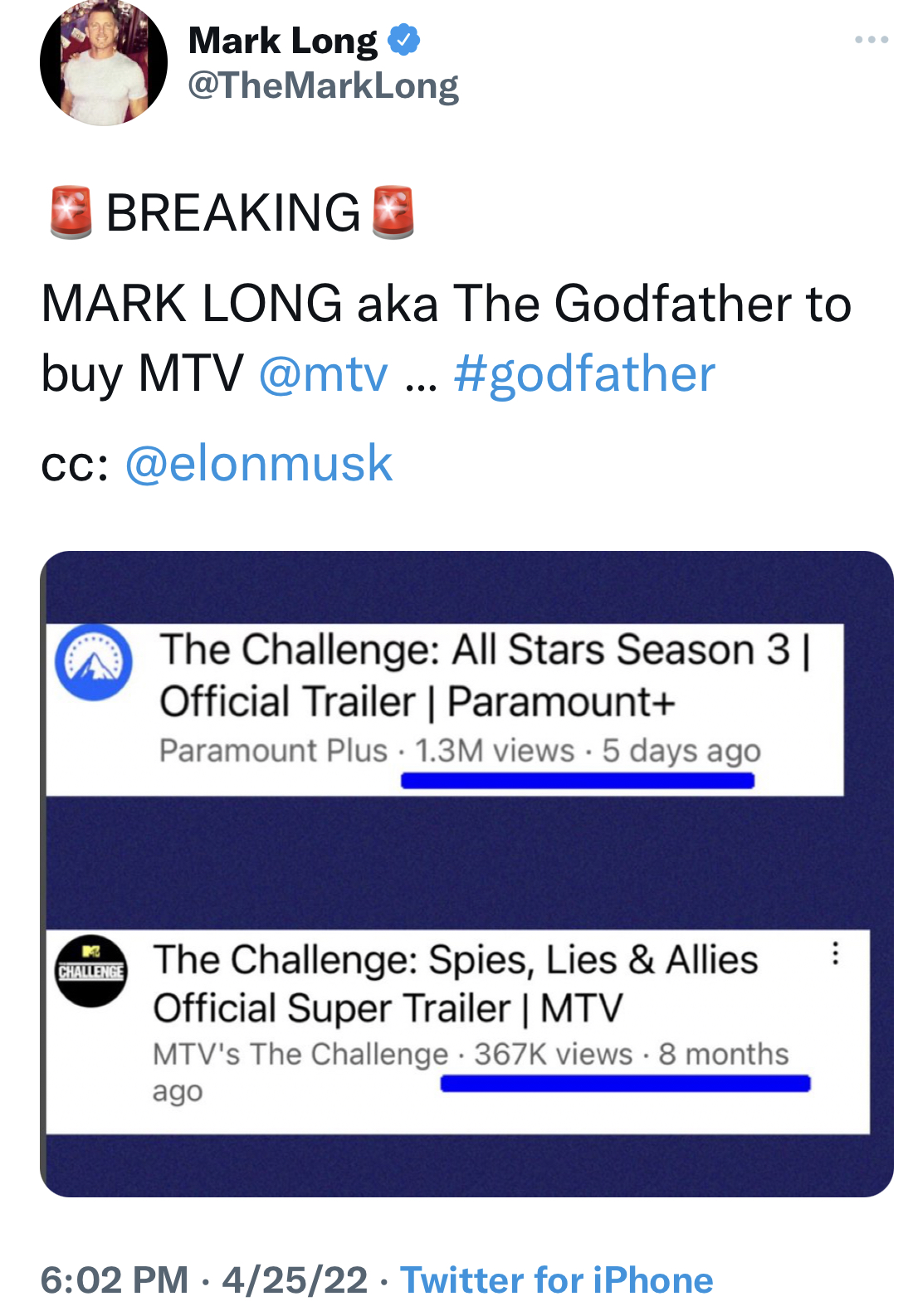Screen dimensions: 908x1316
Task: Open the @mtv mention
Action: pyautogui.click(x=323, y=374)
